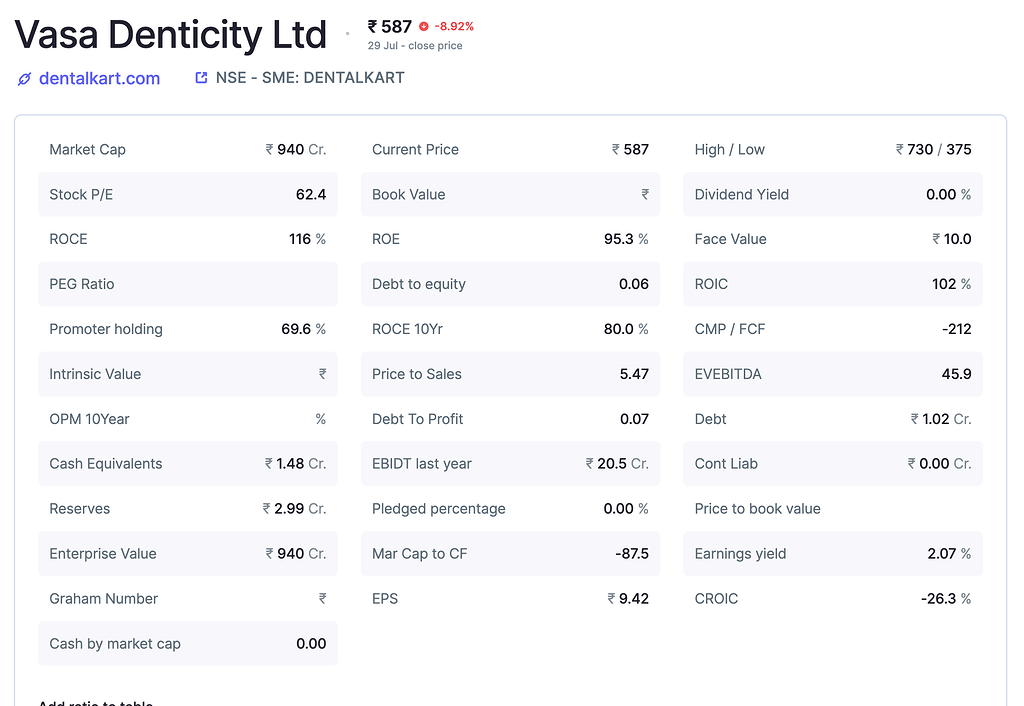
Task: Select the Cash by market cap cell
Action: tap(188, 643)
